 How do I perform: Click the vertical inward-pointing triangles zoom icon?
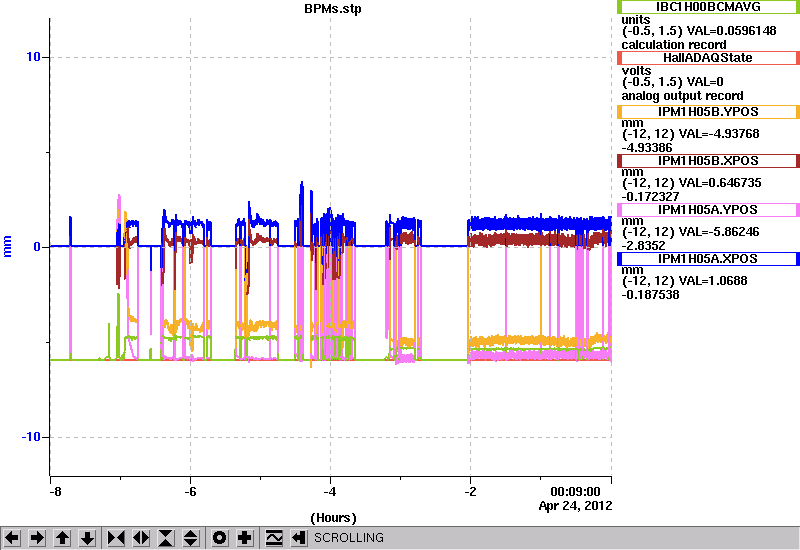tap(166, 538)
